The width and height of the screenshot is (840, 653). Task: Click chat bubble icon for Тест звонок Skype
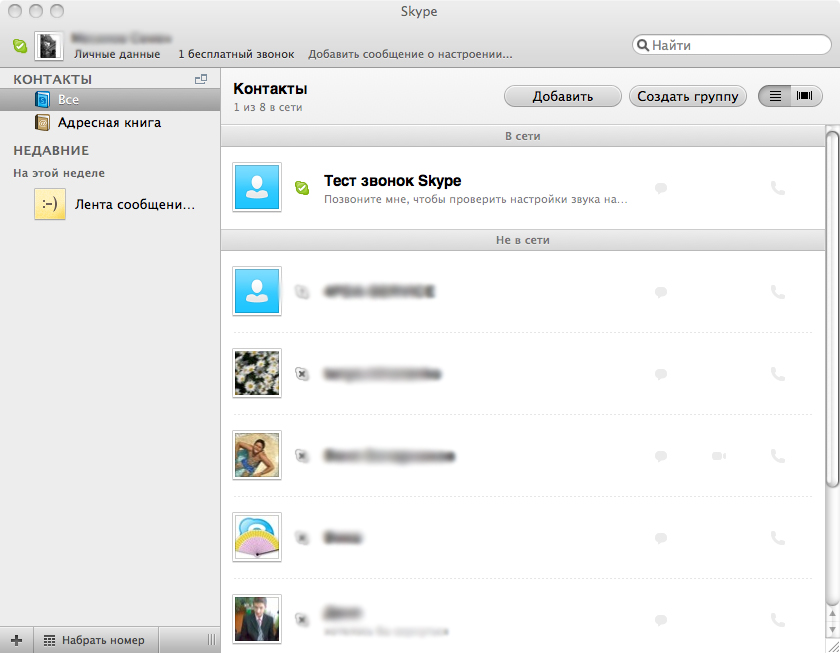(x=661, y=188)
